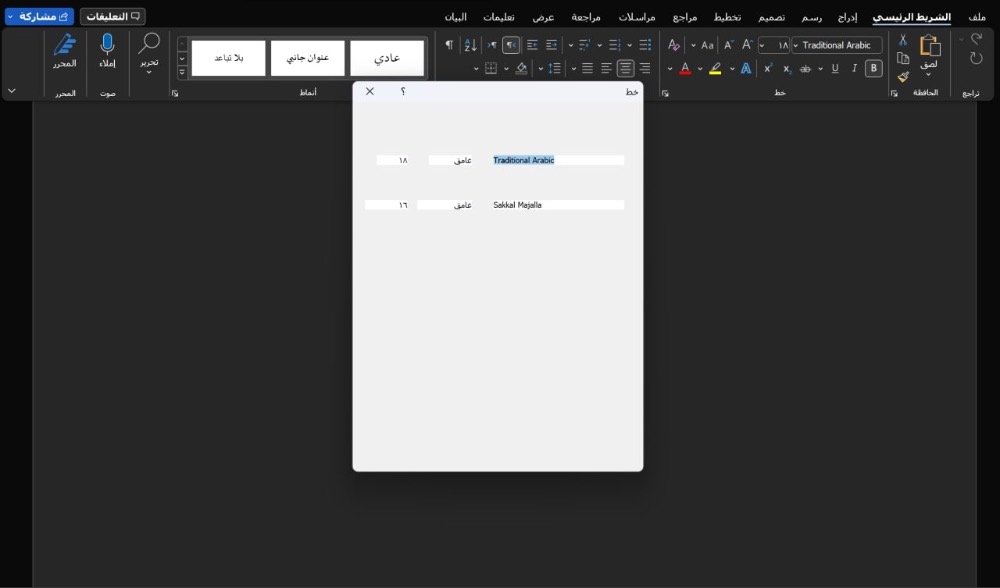Apply text effects with the blue outlined A
The height and width of the screenshot is (588, 1000).
(x=746, y=69)
